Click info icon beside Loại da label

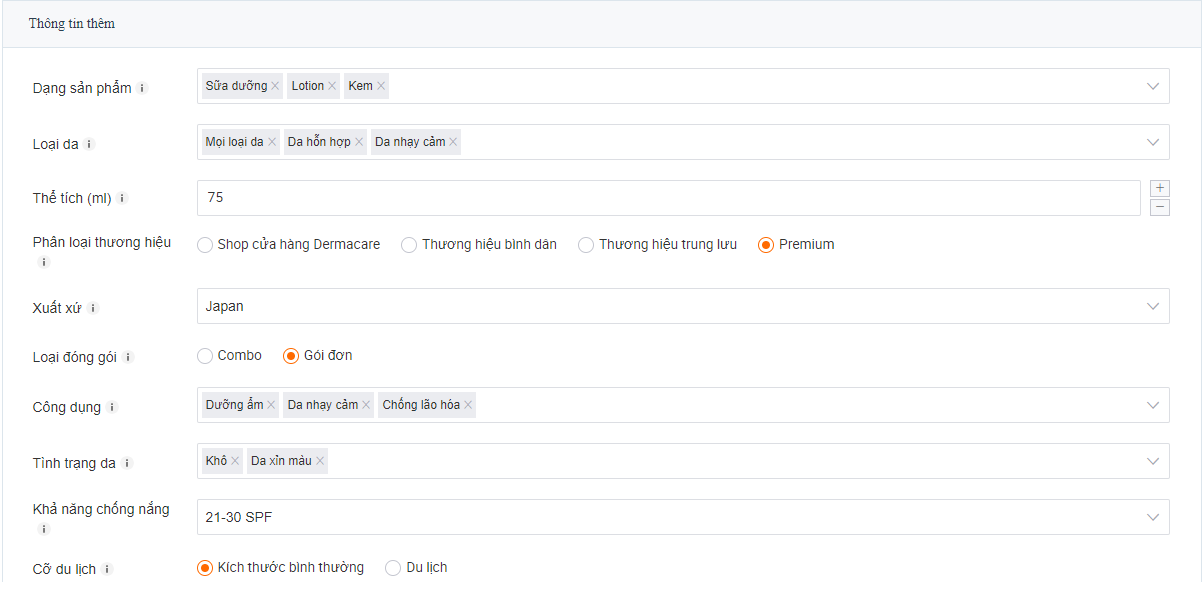tap(89, 144)
